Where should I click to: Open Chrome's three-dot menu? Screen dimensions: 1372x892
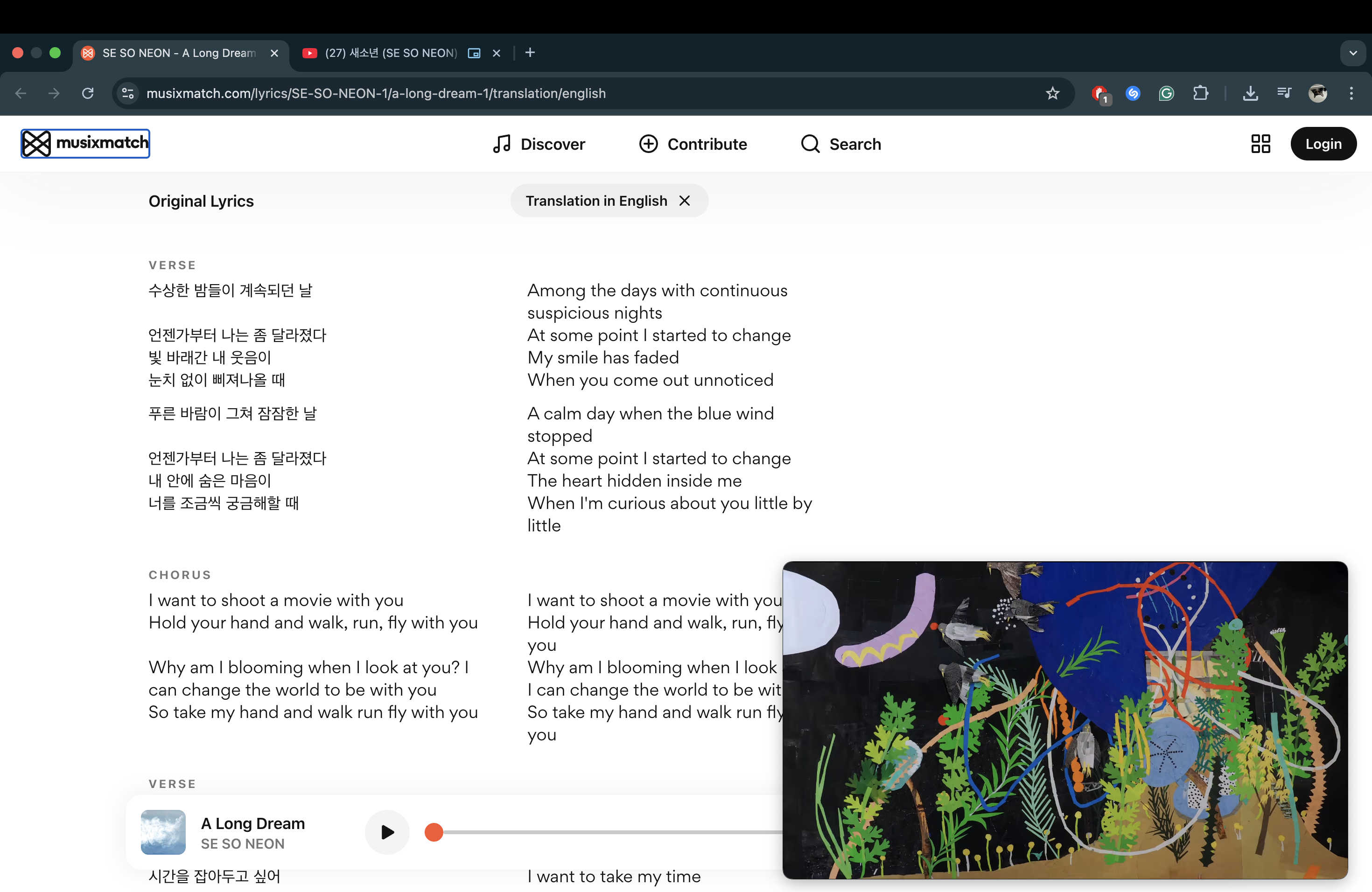pos(1352,93)
